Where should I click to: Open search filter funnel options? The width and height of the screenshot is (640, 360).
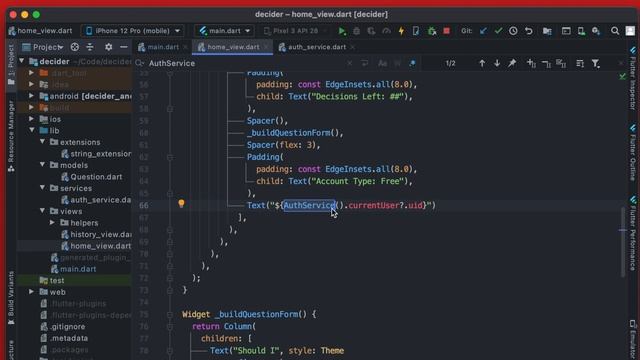(596, 64)
